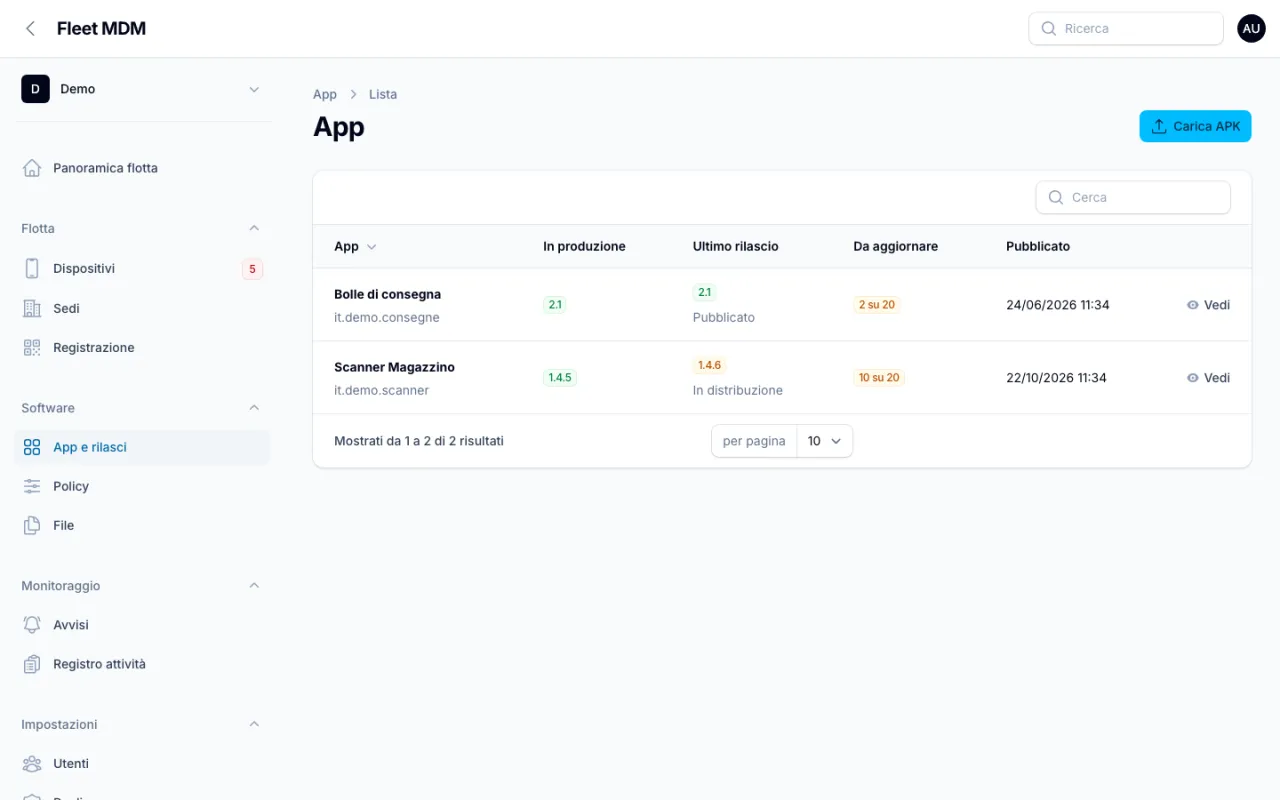Image resolution: width=1280 pixels, height=800 pixels.
Task: Click the clipboard icon for Registro attività
Action: tap(32, 664)
